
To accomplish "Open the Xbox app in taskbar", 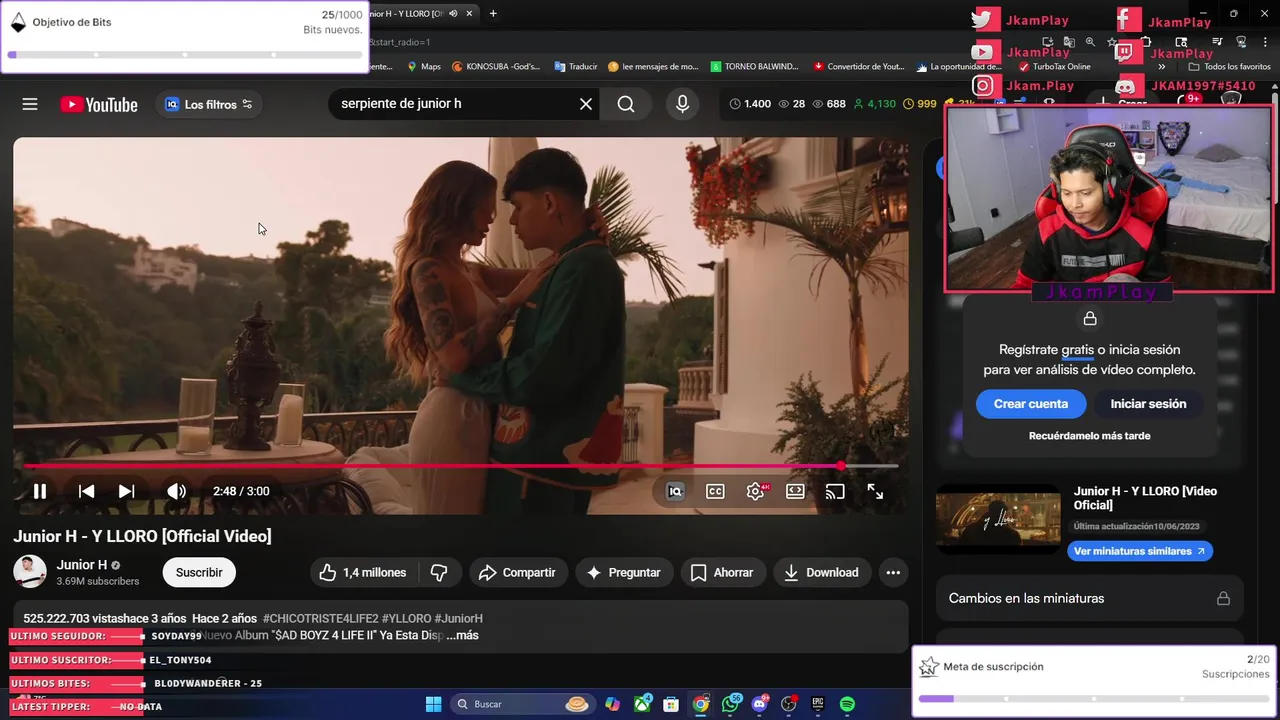I will (x=642, y=704).
